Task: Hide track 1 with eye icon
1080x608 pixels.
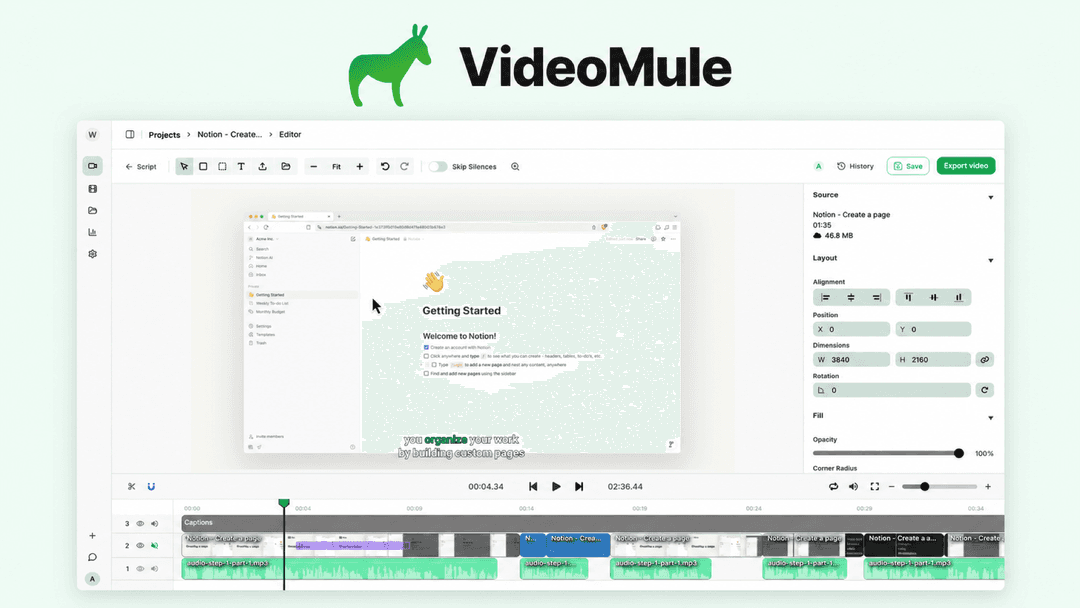Action: click(140, 569)
